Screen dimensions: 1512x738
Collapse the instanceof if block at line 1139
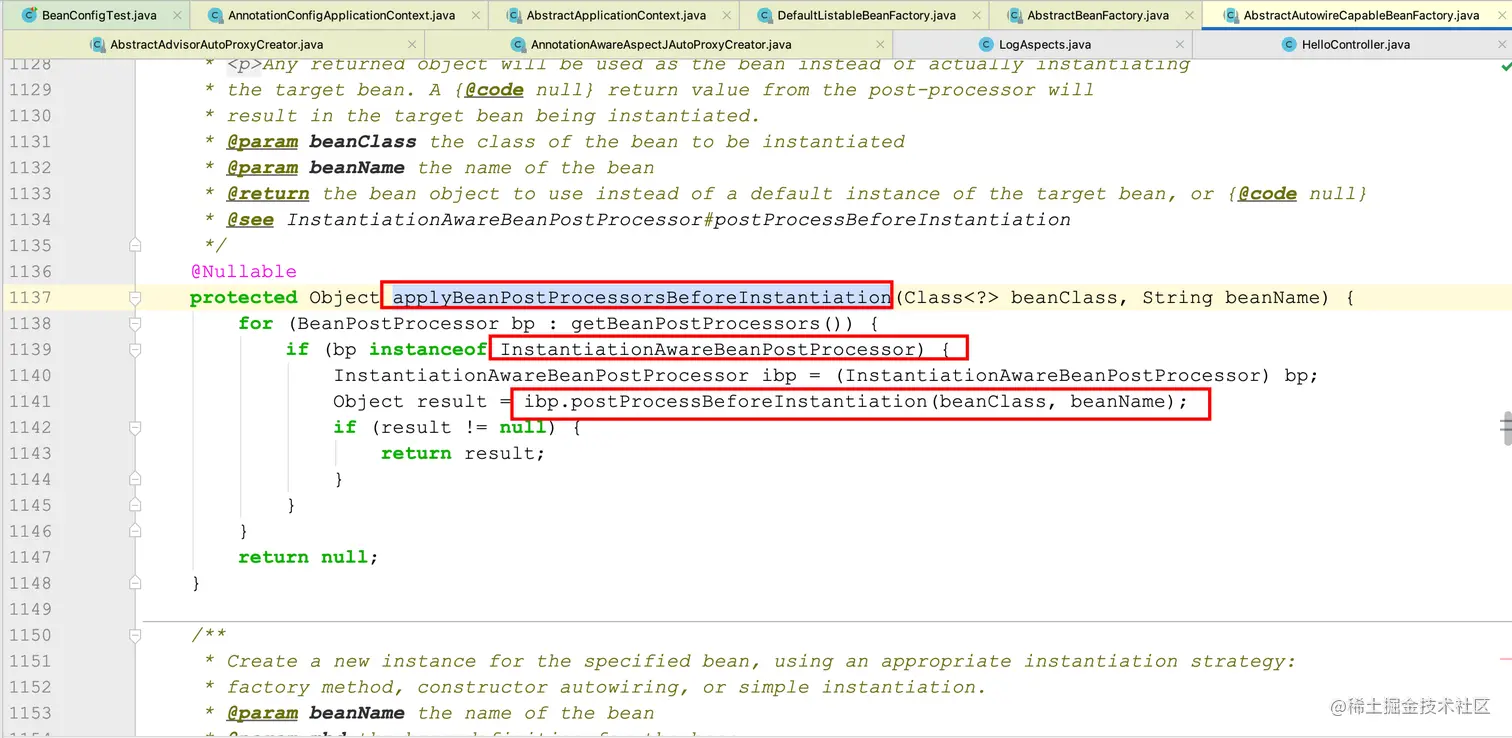[x=135, y=349]
